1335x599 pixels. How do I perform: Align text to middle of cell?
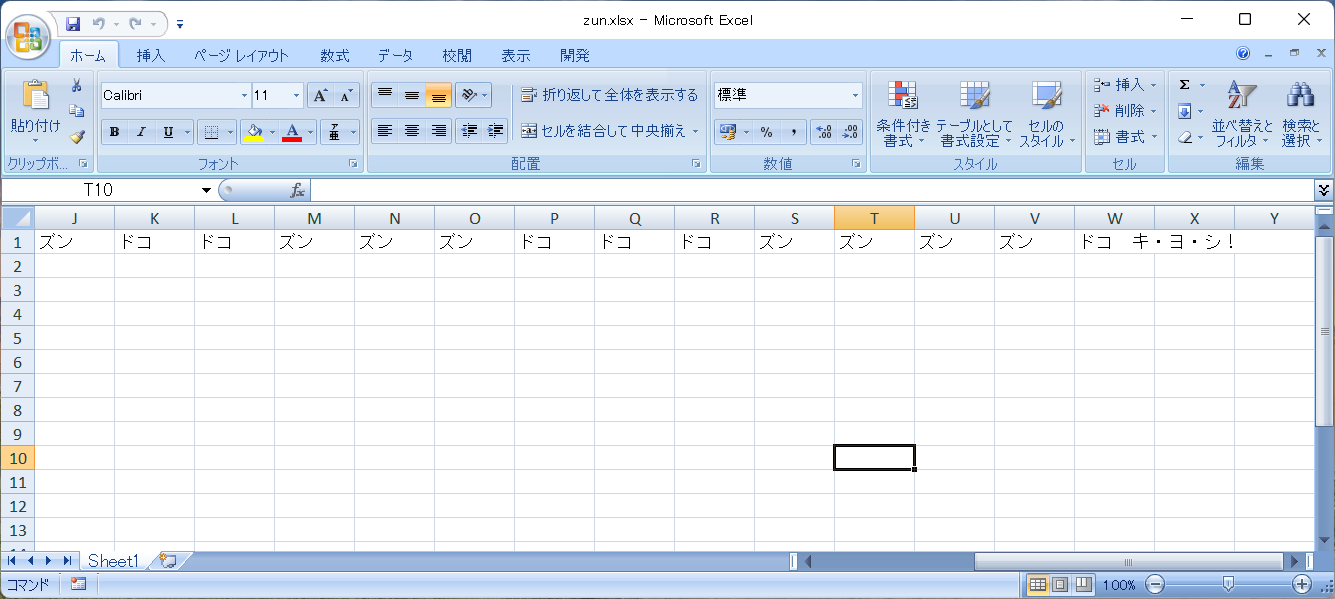click(411, 95)
